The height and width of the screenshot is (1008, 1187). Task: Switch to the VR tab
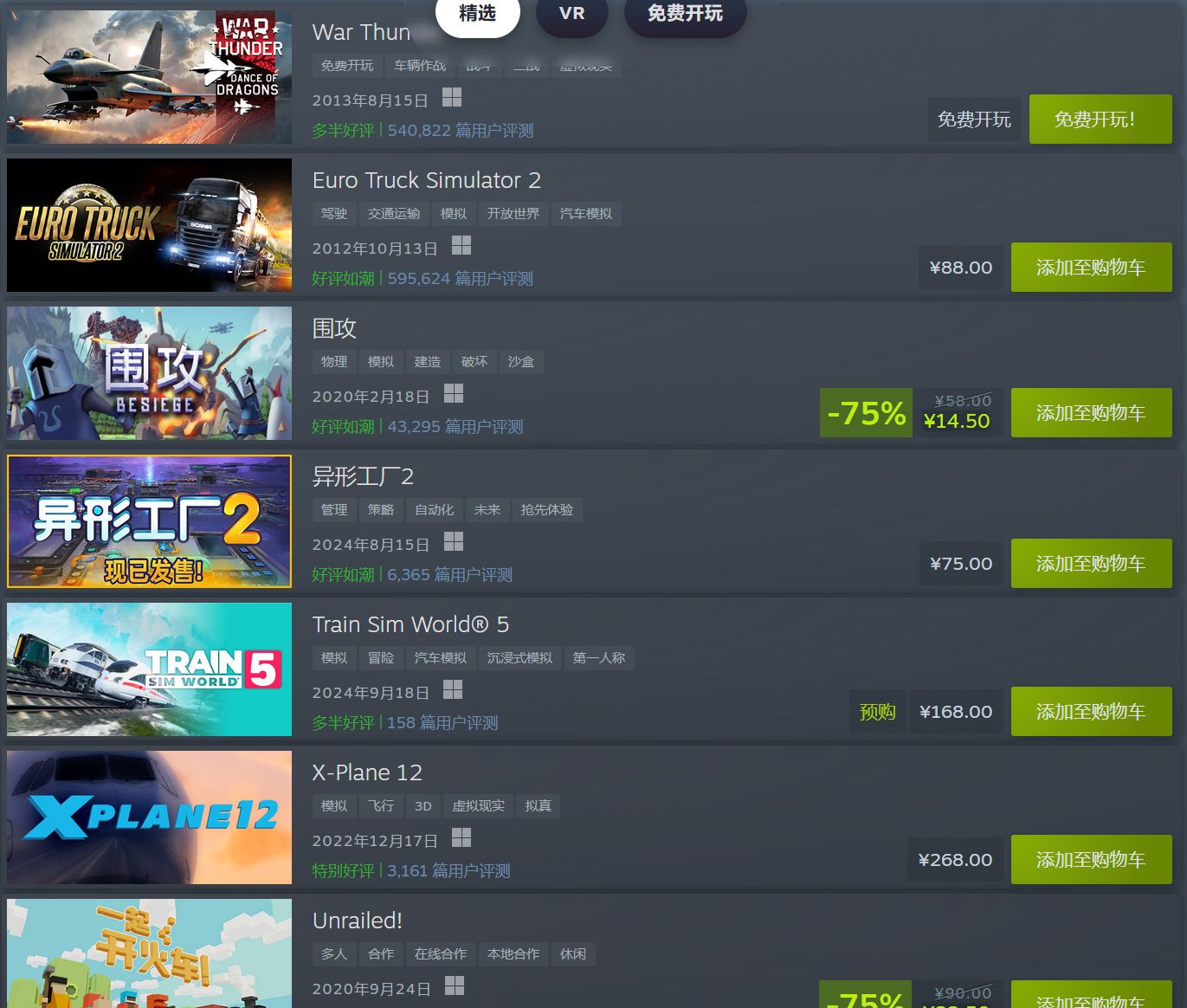point(572,14)
